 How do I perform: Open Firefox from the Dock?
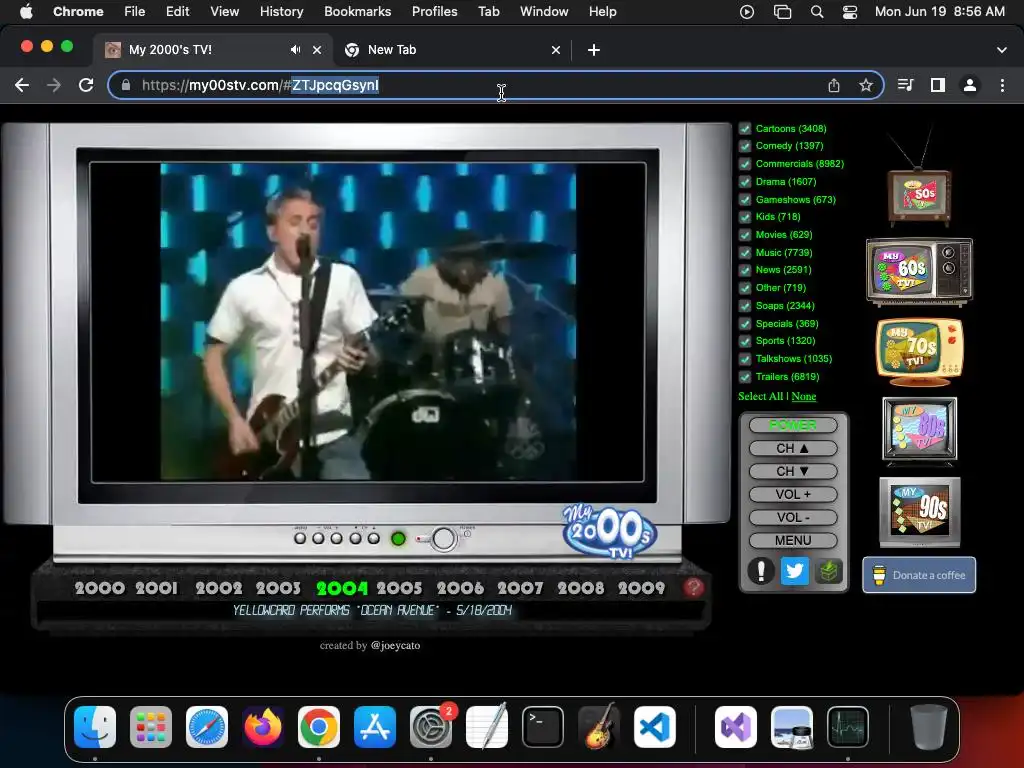click(263, 727)
